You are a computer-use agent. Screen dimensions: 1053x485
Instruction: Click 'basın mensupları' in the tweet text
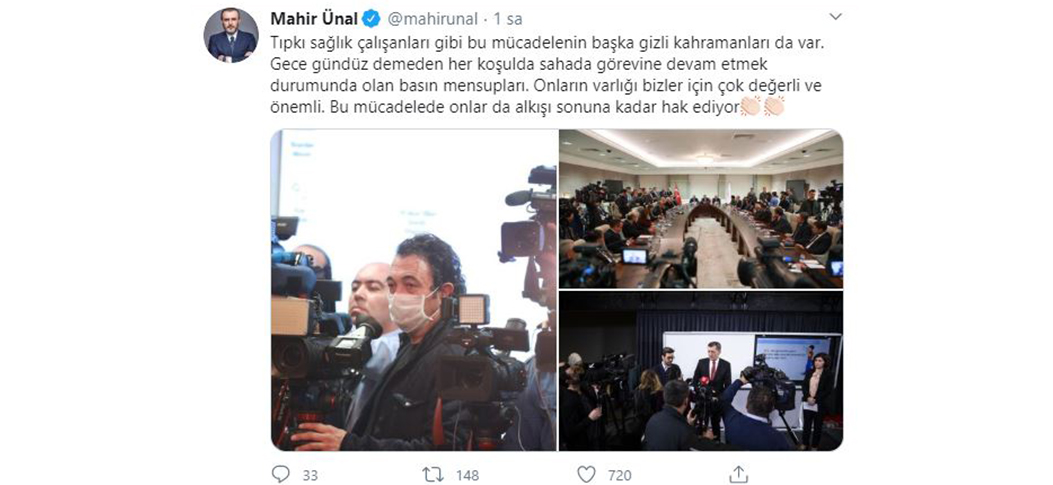pos(387,86)
